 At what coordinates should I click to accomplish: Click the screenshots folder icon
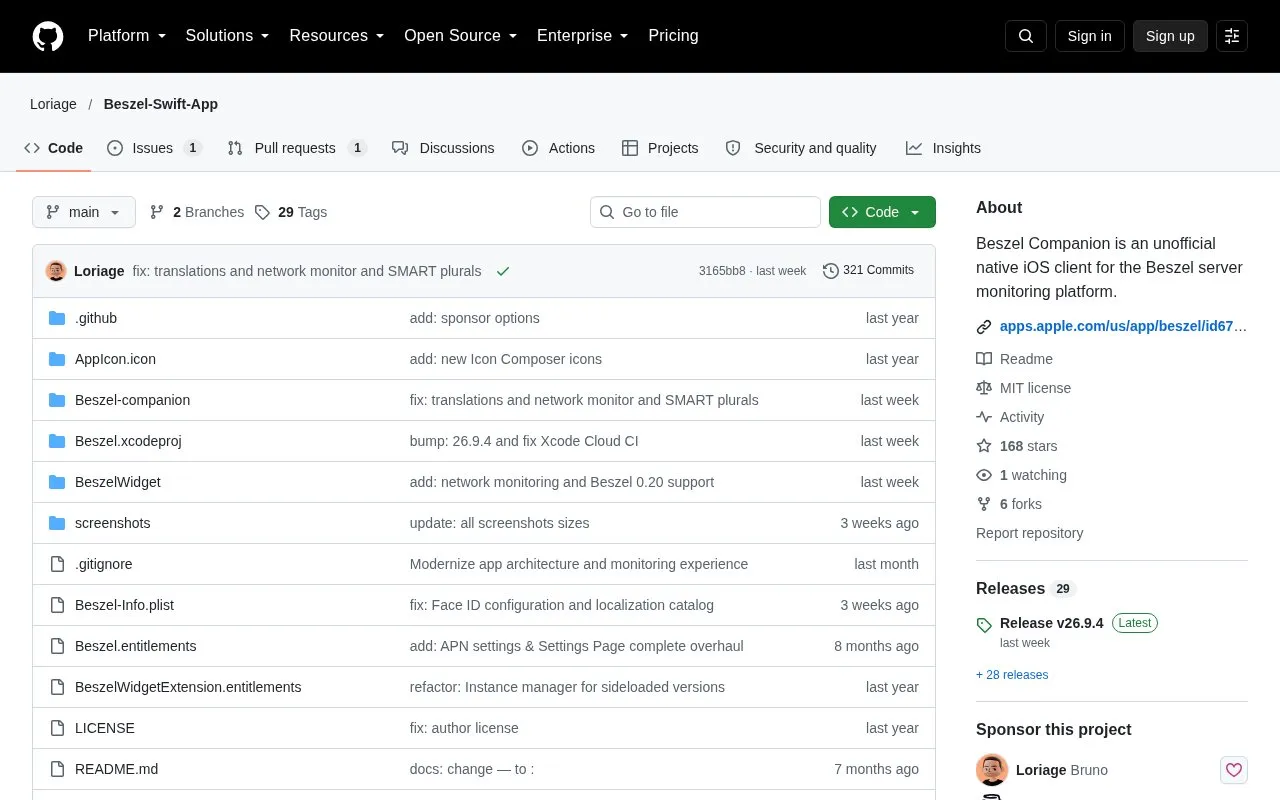coord(57,523)
